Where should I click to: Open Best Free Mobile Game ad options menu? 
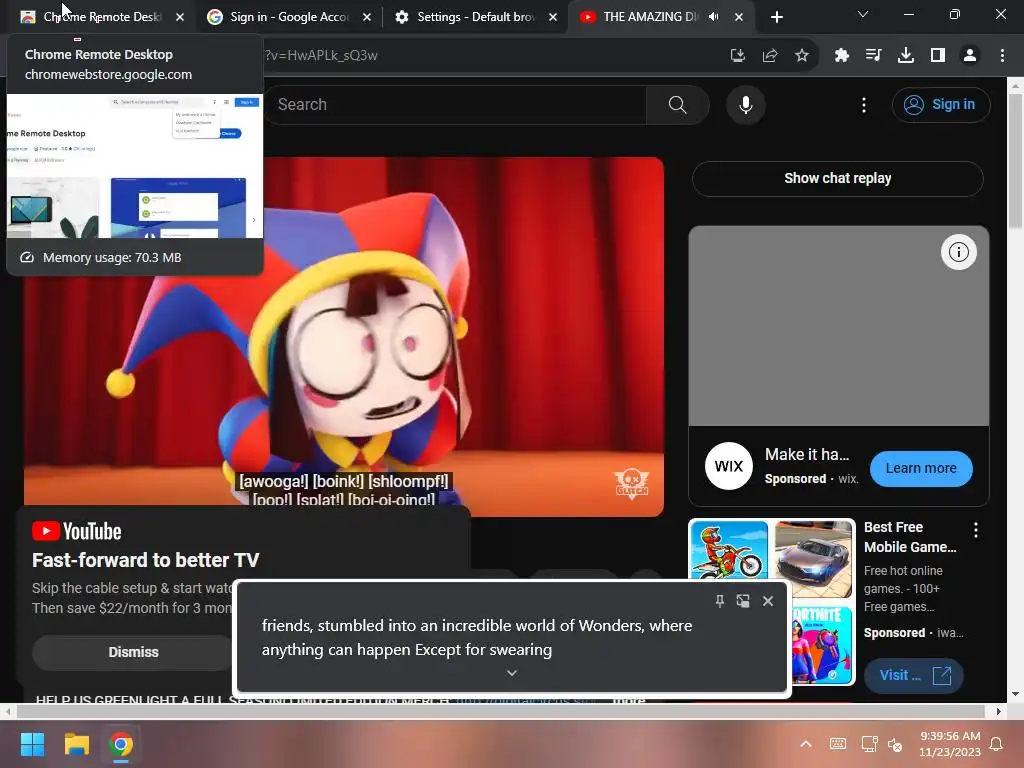click(x=976, y=530)
